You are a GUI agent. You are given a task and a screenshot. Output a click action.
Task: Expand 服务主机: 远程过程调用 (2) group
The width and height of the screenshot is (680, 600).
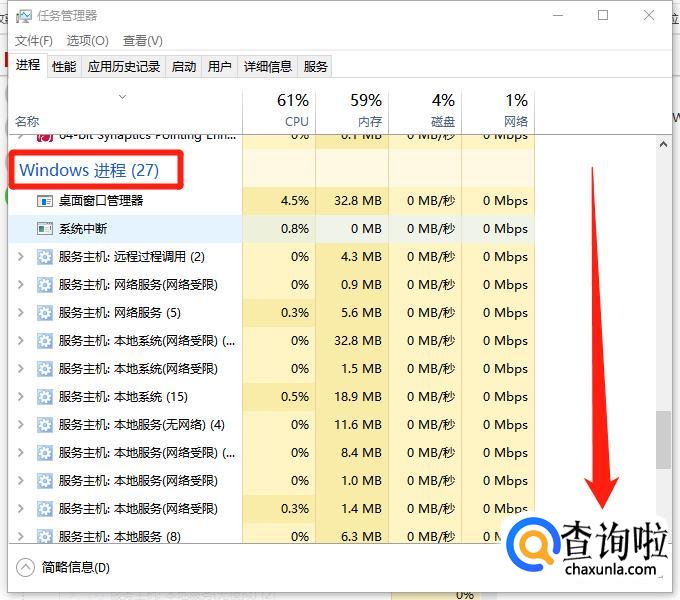(20, 257)
